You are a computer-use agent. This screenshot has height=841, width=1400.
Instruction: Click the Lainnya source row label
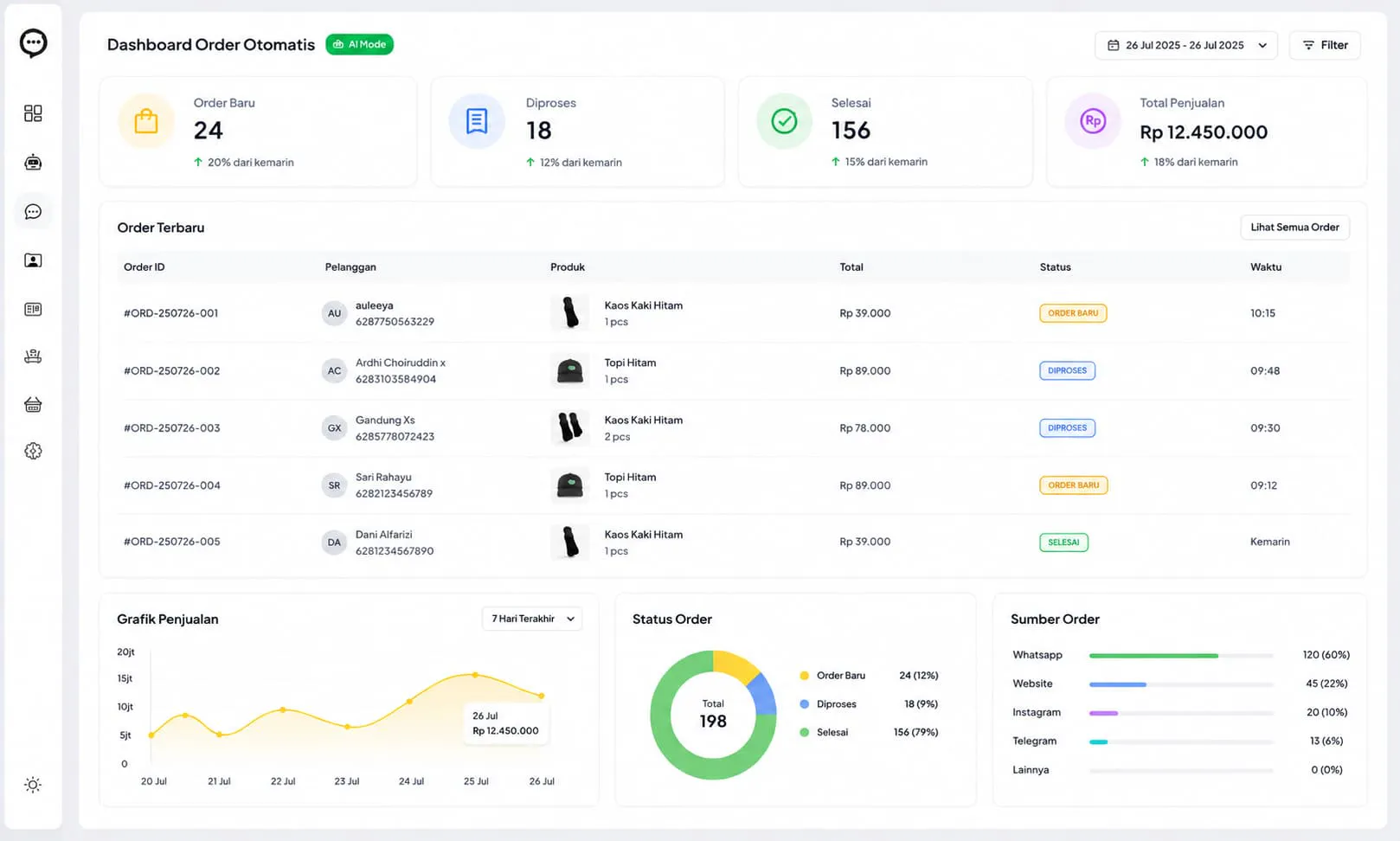click(1031, 770)
